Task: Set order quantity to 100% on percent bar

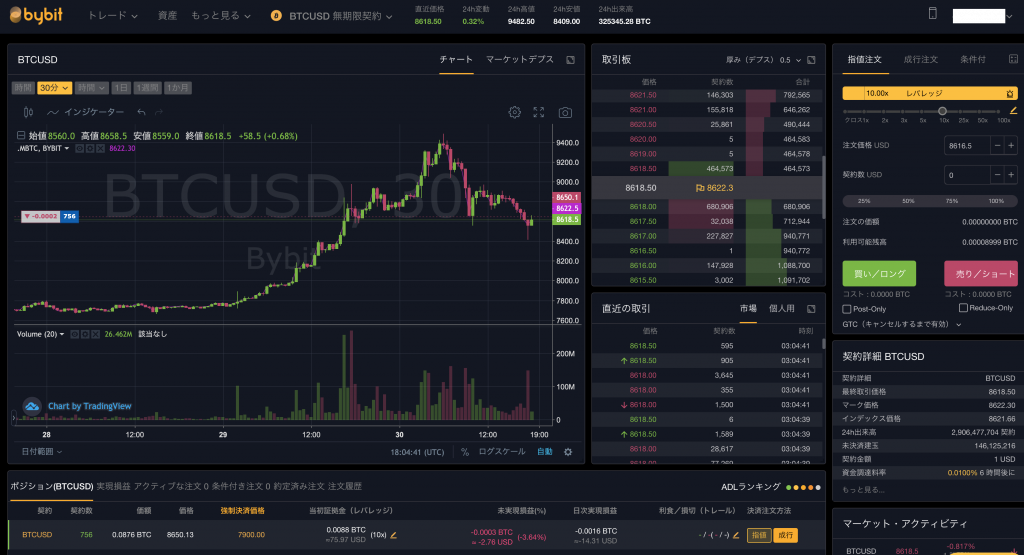Action: point(996,201)
